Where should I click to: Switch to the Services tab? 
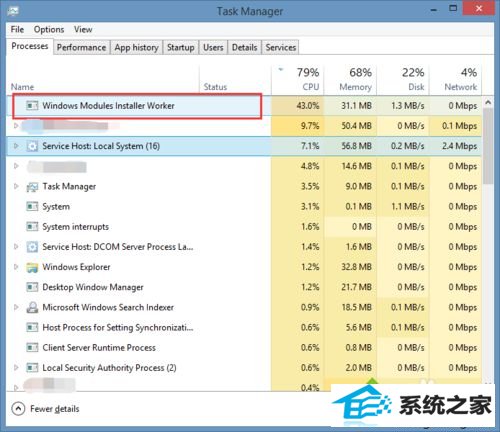pyautogui.click(x=281, y=47)
